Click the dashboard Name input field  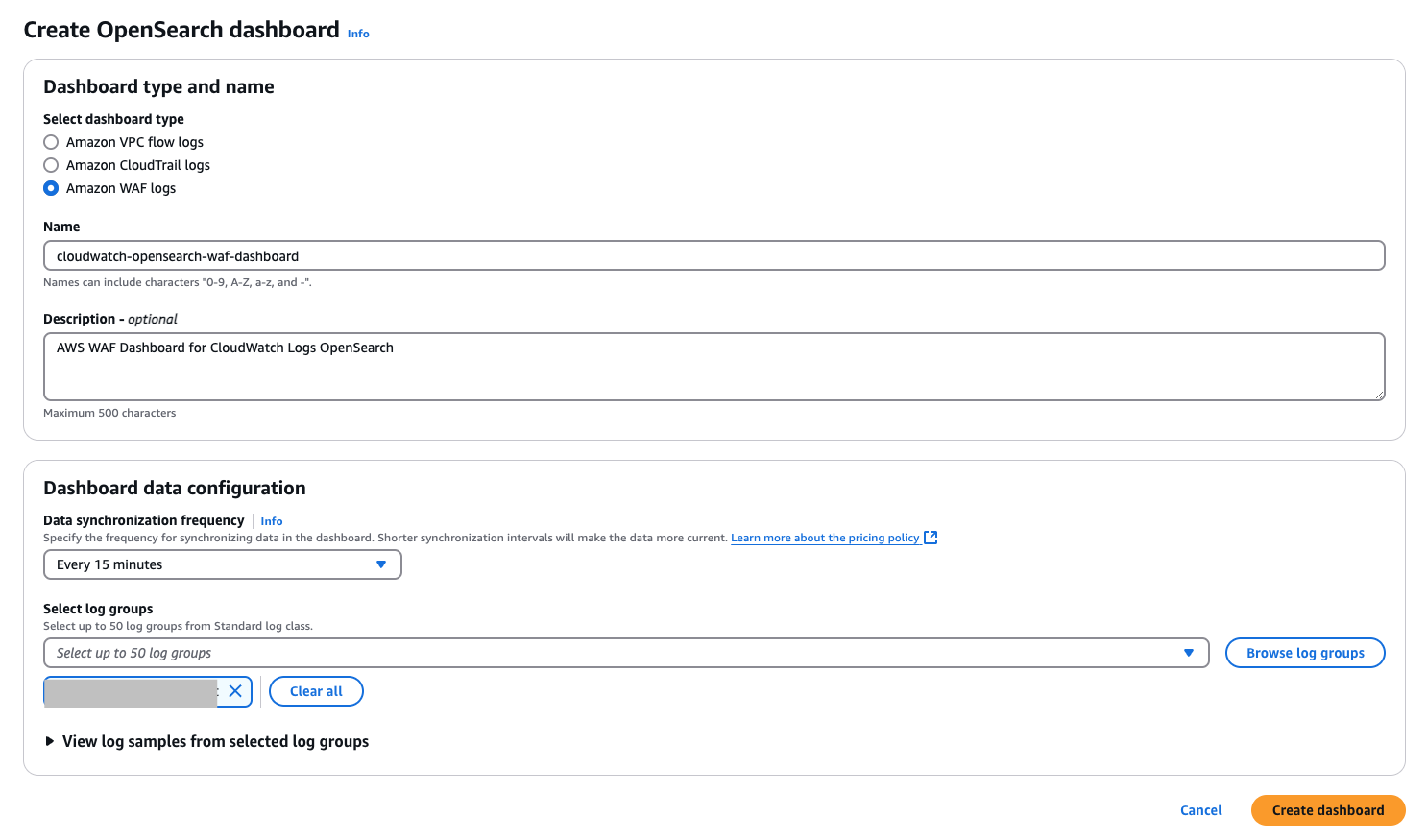pyautogui.click(x=713, y=256)
